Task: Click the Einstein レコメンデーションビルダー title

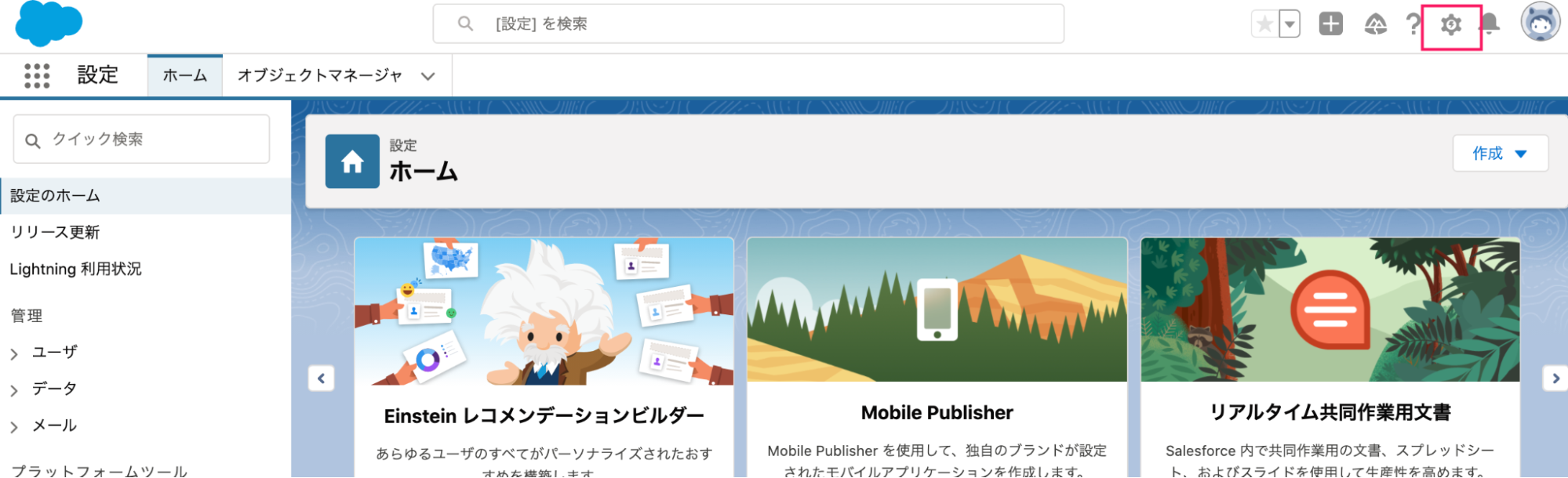Action: tap(544, 416)
